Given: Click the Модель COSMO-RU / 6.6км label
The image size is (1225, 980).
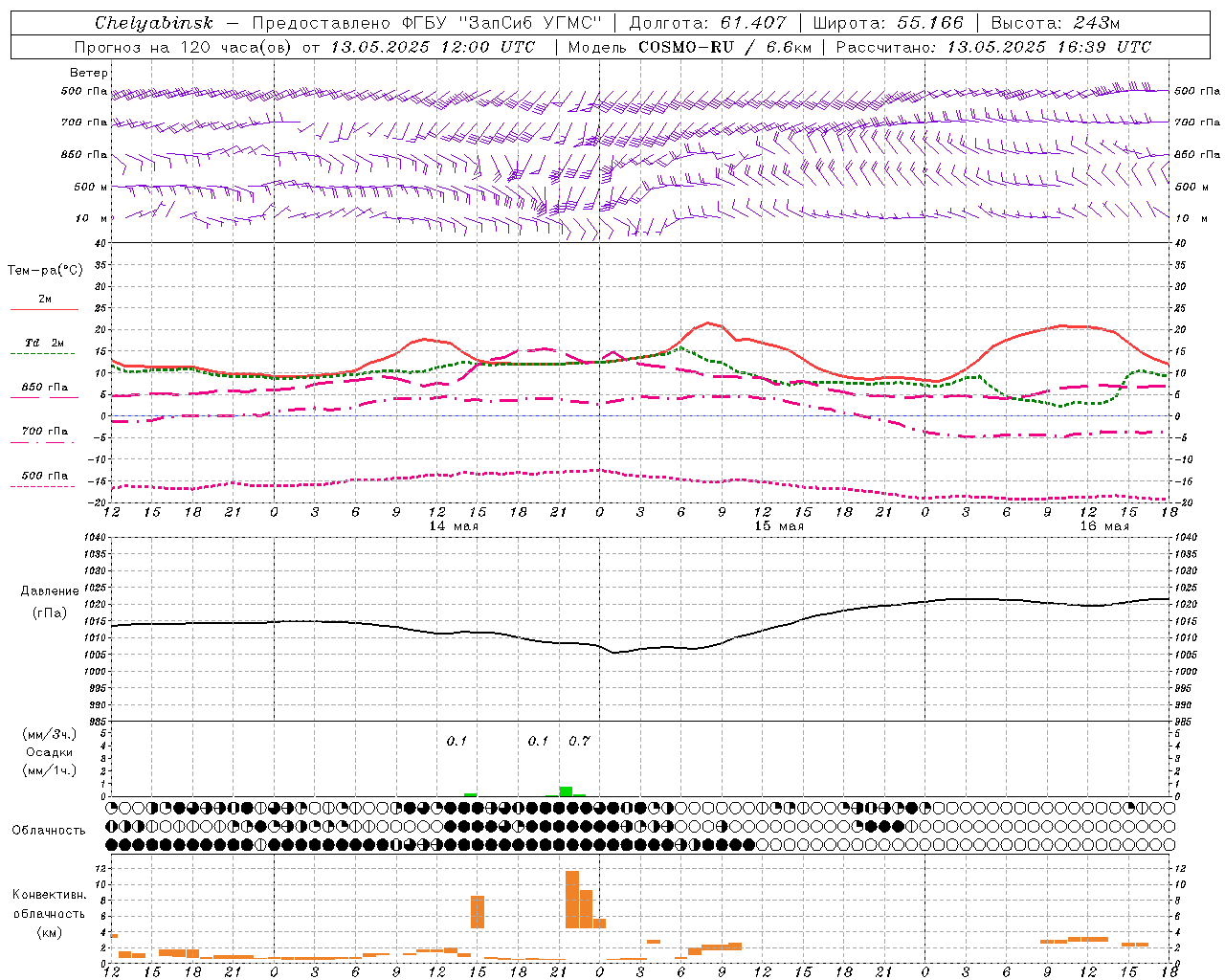Looking at the screenshot, I should [x=690, y=47].
